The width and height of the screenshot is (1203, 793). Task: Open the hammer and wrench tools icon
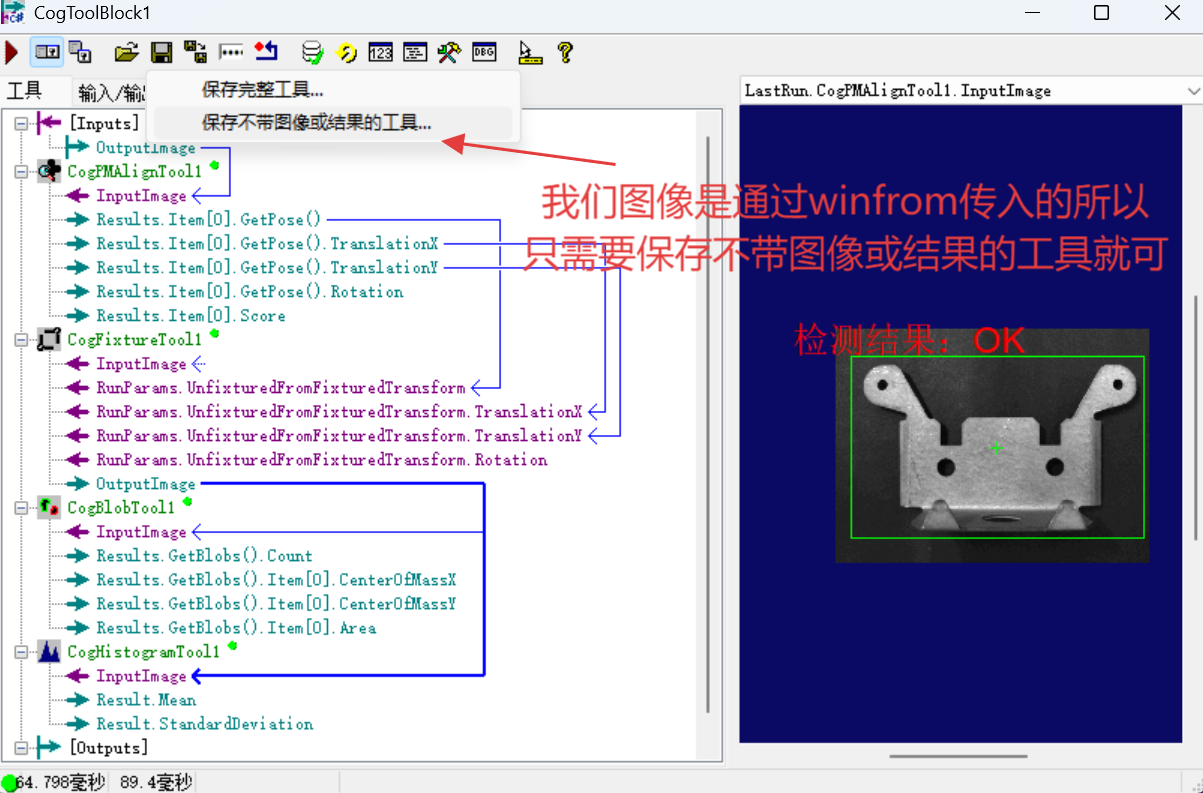click(x=449, y=52)
